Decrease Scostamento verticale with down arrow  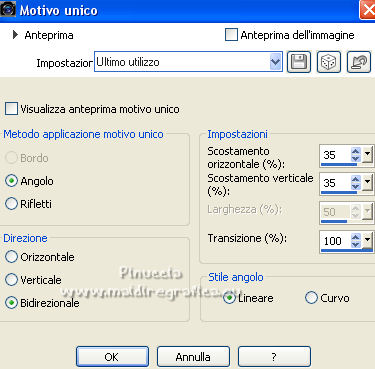(x=356, y=186)
